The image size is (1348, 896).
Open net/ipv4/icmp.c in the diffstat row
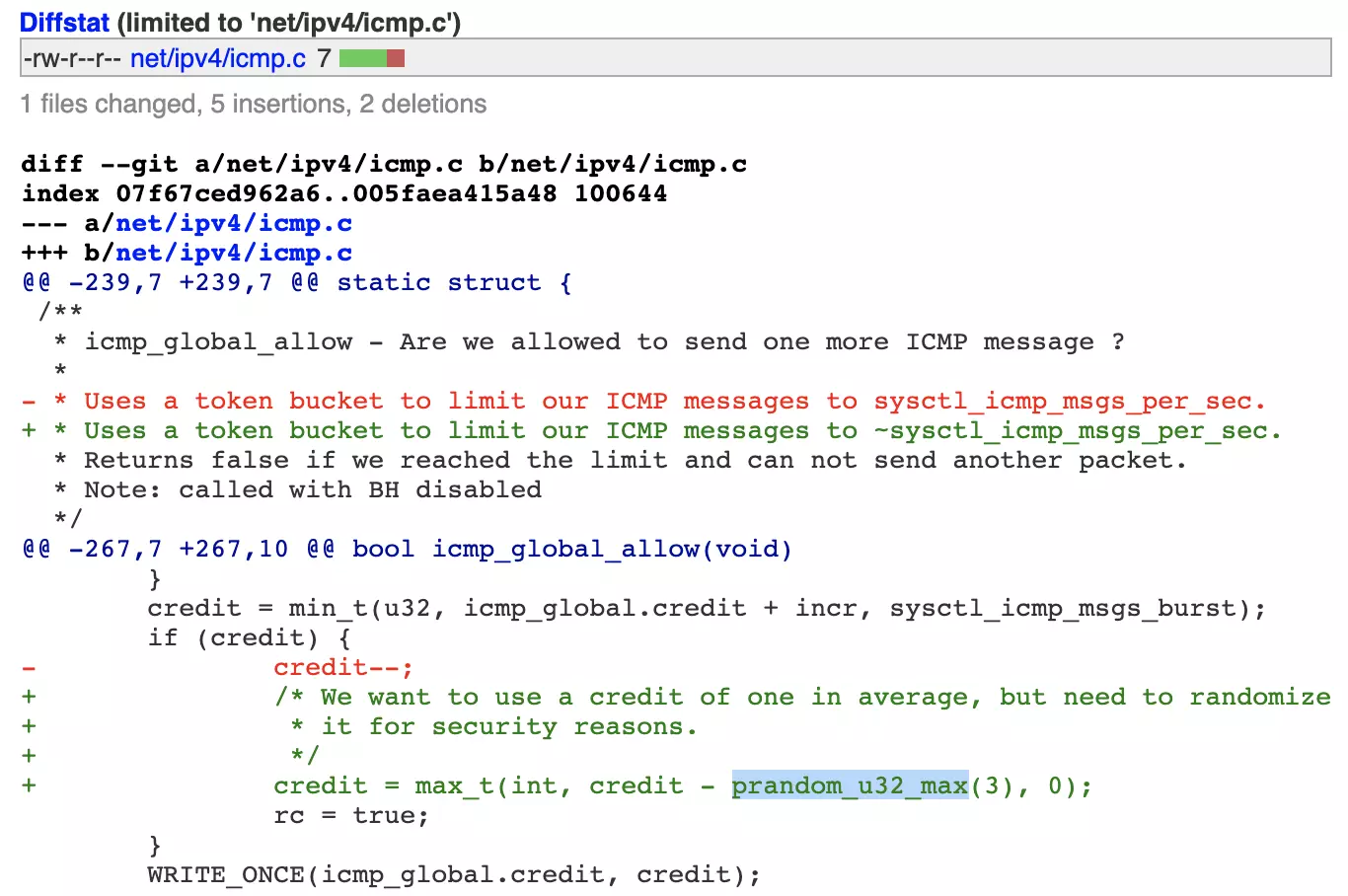[x=218, y=58]
